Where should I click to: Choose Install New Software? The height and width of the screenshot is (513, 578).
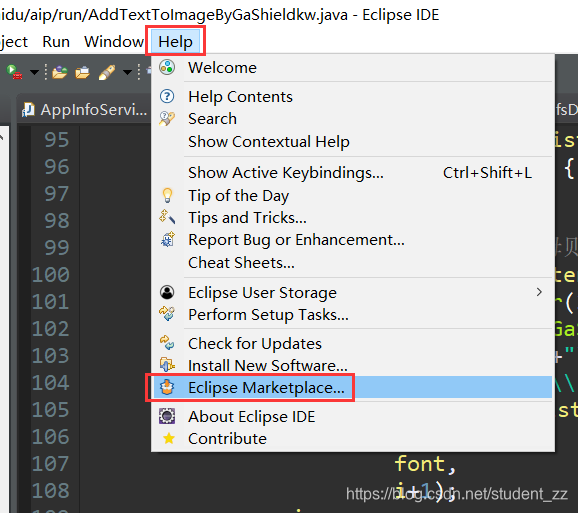[352, 366]
